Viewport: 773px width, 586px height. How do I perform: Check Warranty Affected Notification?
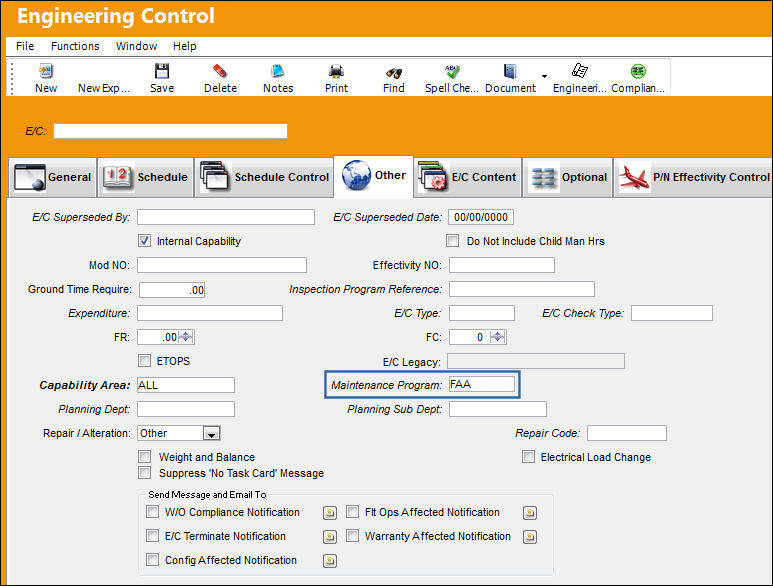[x=352, y=536]
